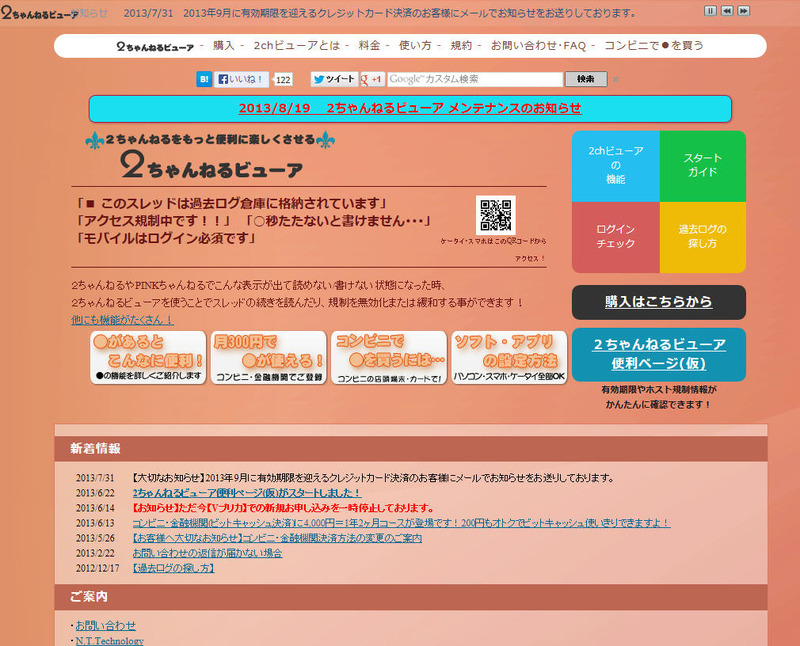Screen dimensions: 800x646
Task: Click the Google custom search field
Action: (x=474, y=79)
